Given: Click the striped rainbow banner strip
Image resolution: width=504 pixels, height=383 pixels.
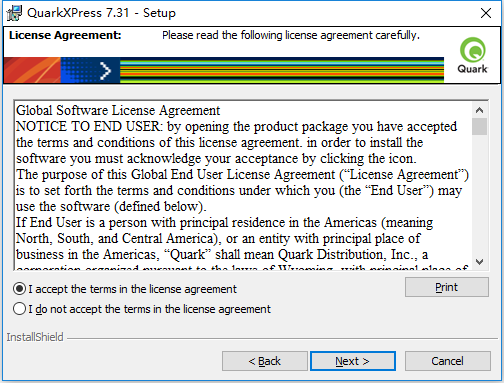Looking at the screenshot, I should [x=282, y=70].
